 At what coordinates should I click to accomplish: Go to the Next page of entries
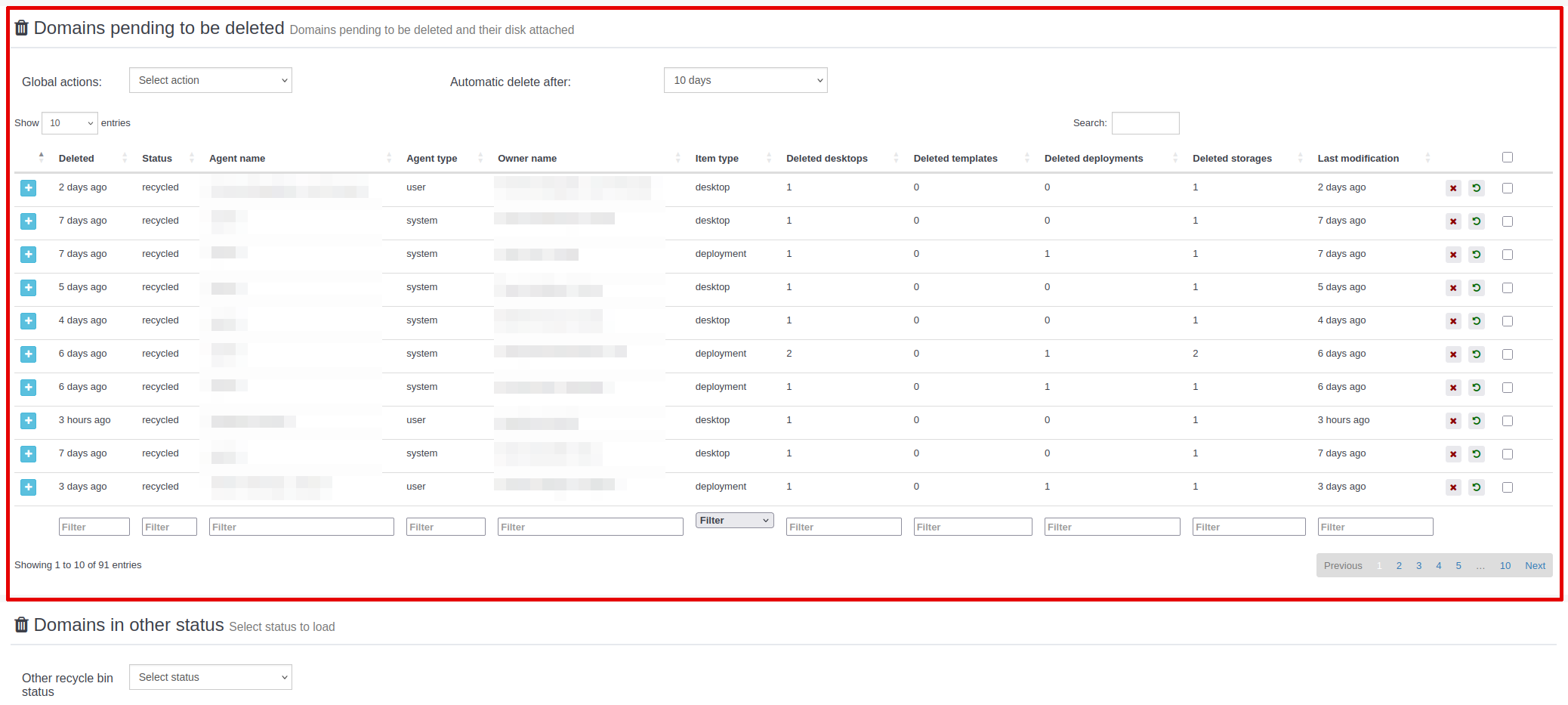[1535, 566]
